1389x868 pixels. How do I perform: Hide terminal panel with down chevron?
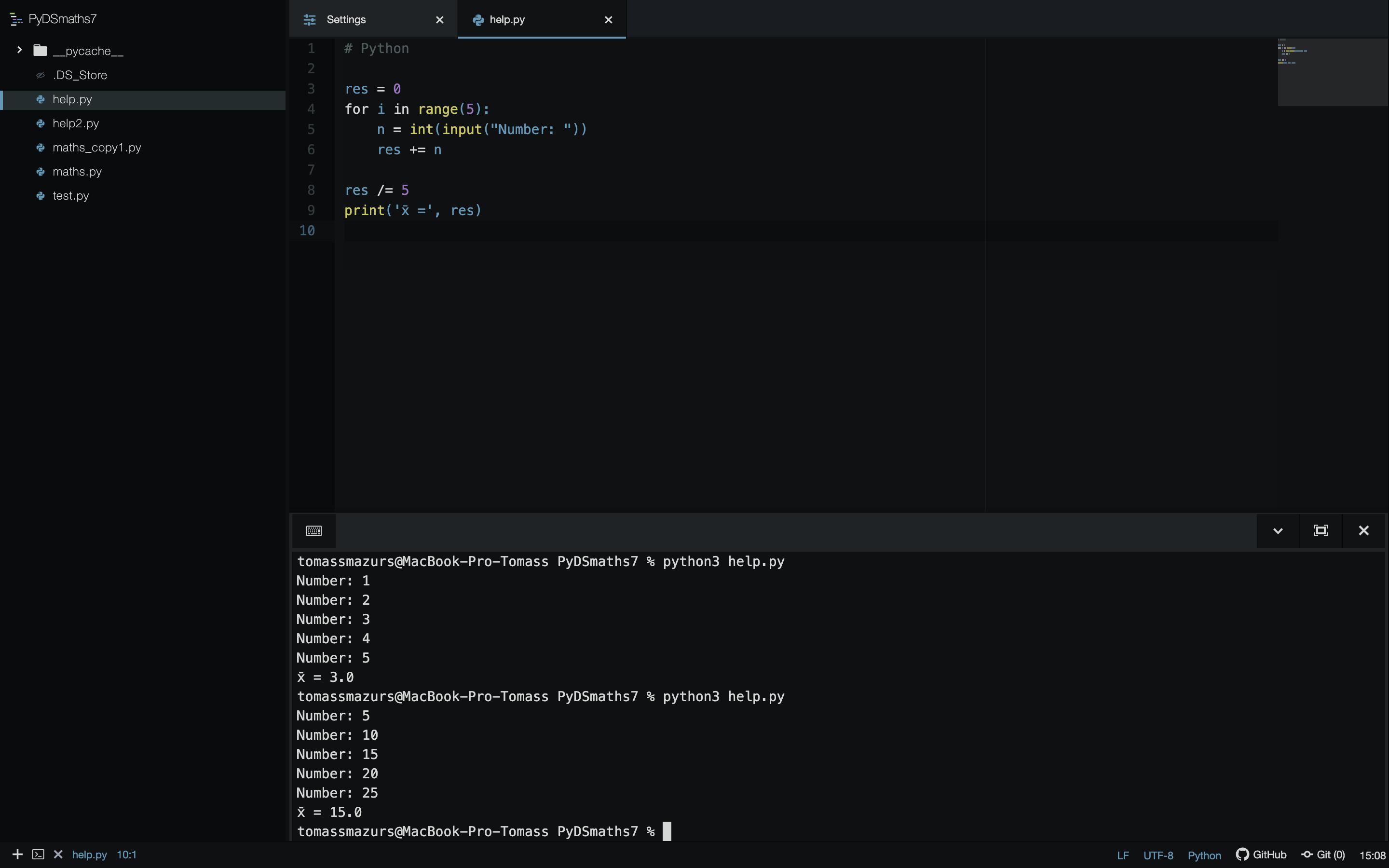click(x=1278, y=530)
